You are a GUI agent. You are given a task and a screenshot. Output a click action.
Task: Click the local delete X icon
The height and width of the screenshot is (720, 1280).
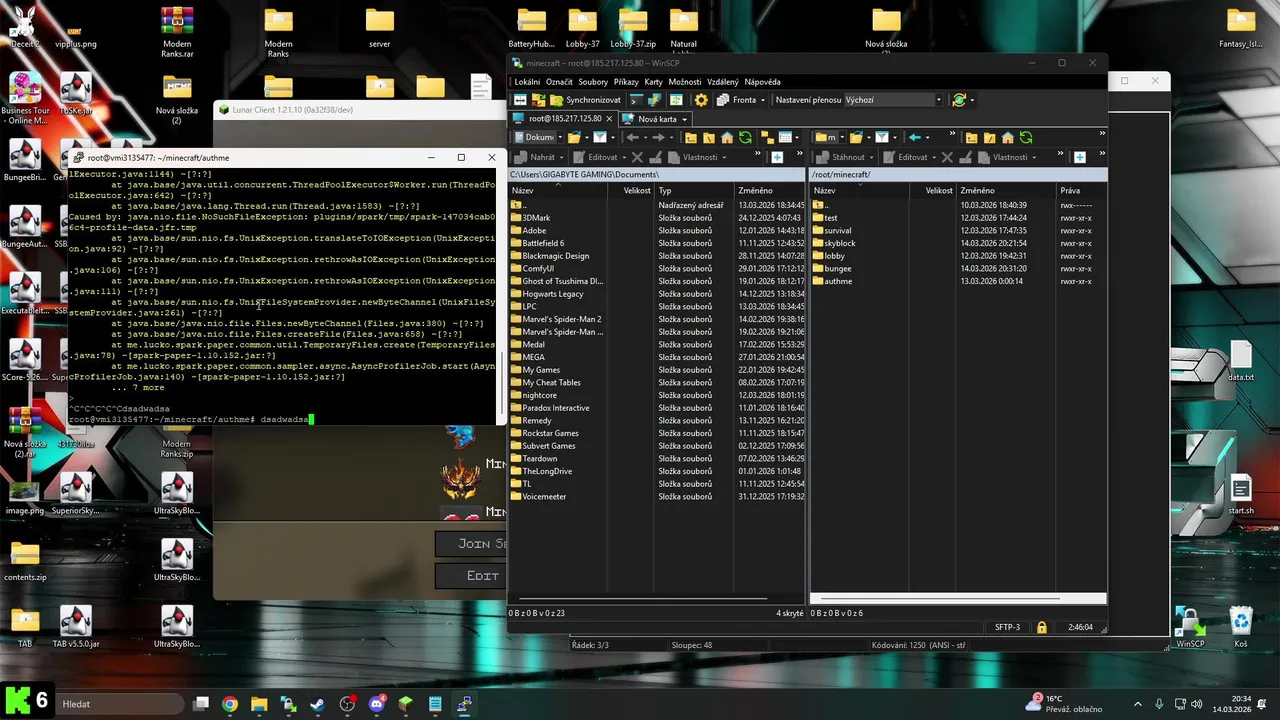click(x=637, y=157)
